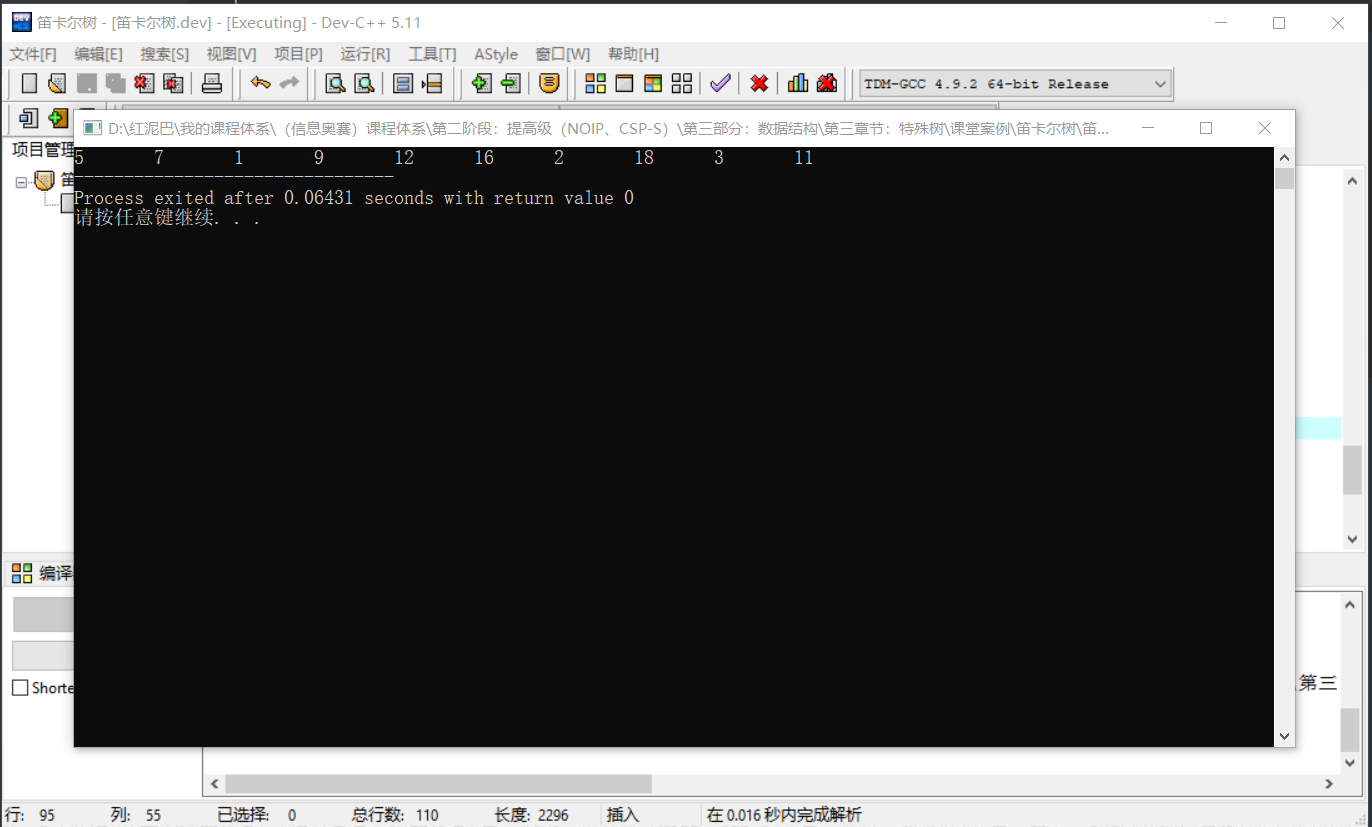
Task: Click the Syntax Check checkmark icon
Action: pyautogui.click(x=720, y=84)
